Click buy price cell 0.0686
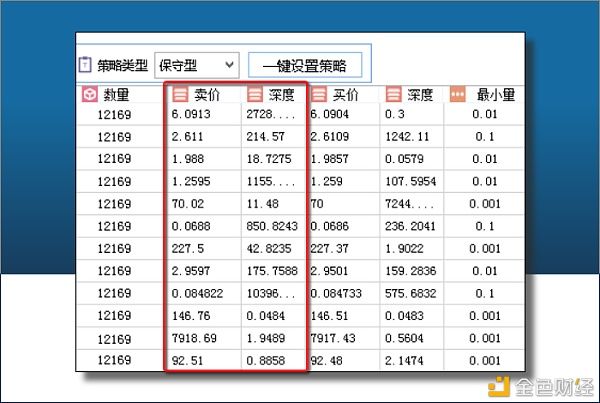 [329, 226]
